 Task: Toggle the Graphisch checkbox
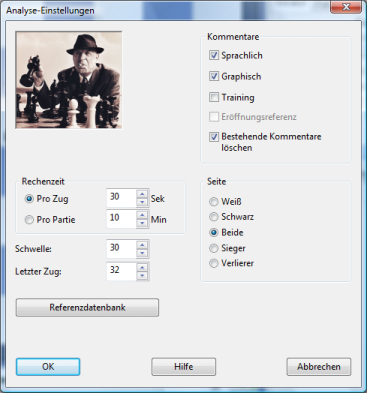(214, 76)
